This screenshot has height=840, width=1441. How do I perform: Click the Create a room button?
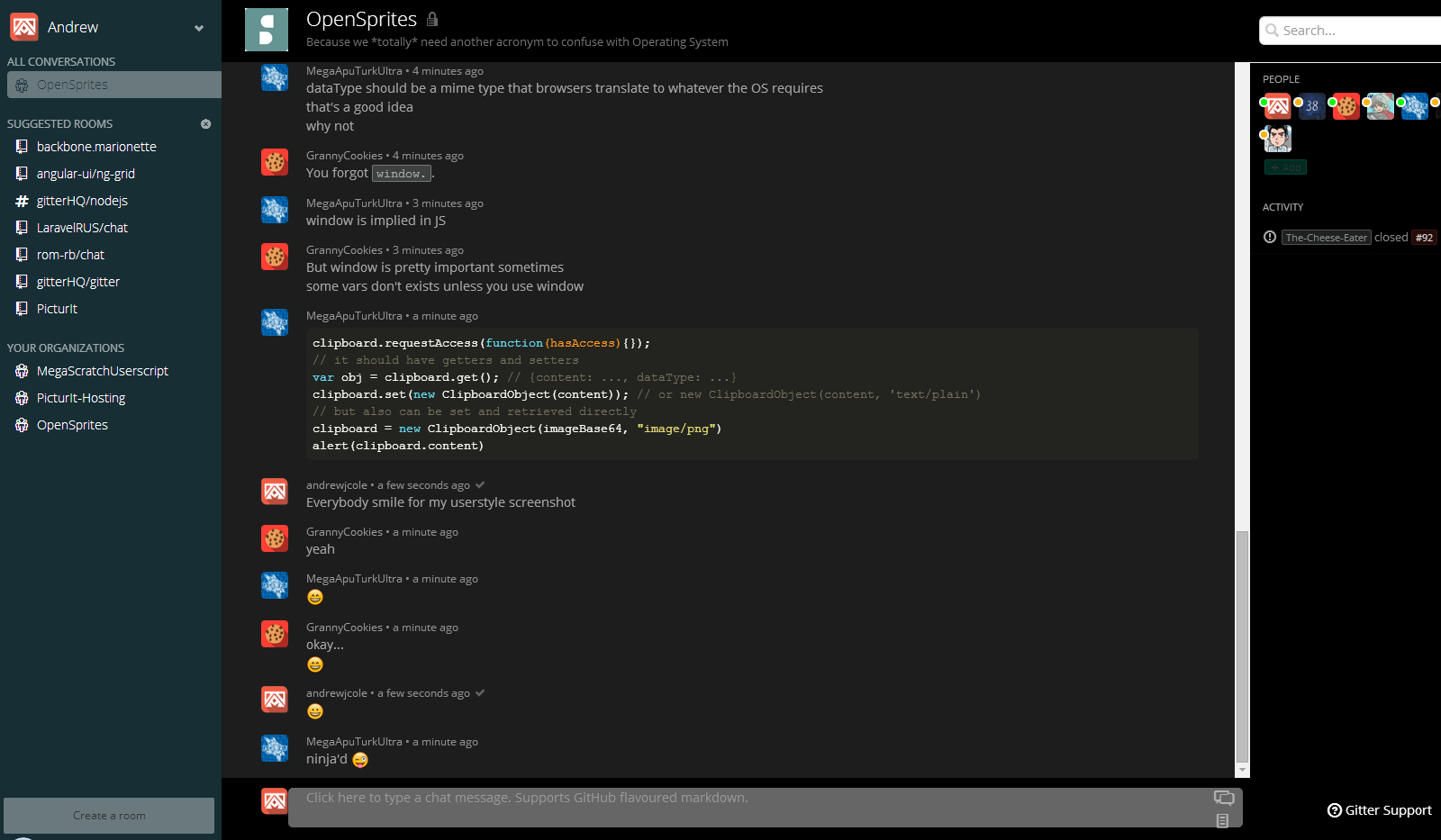pos(109,816)
